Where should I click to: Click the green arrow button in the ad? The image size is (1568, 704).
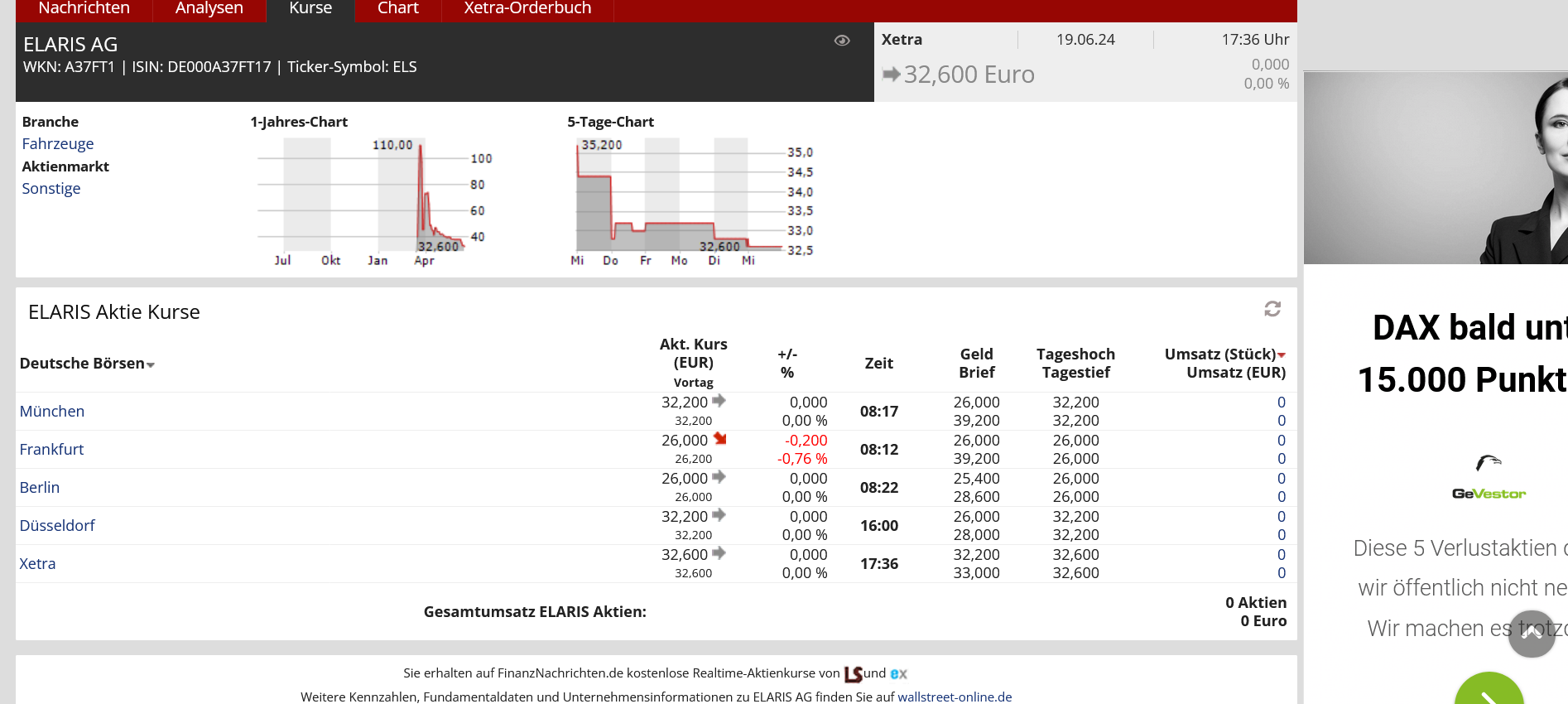[x=1489, y=692]
